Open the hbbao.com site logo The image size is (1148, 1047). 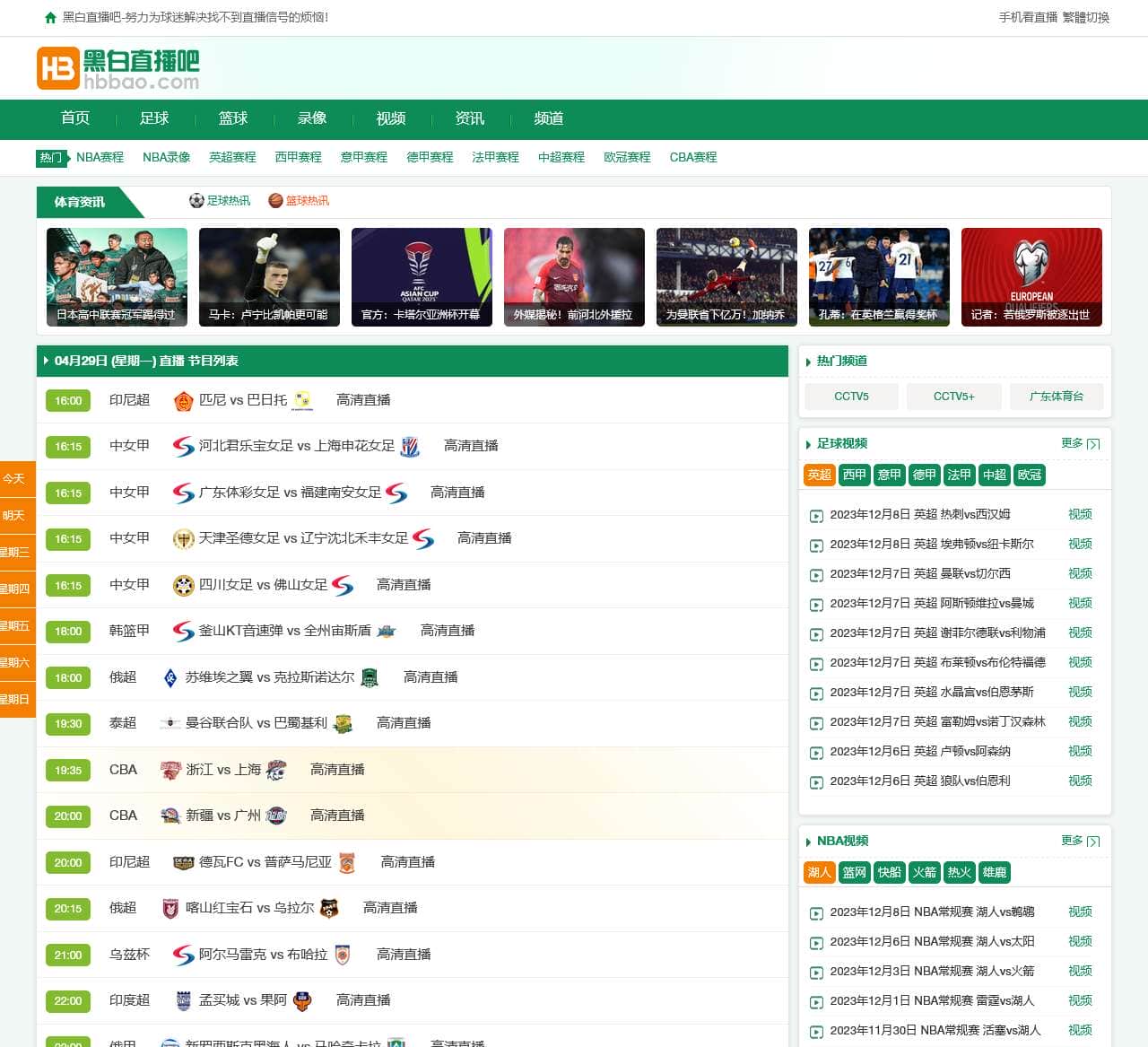(x=117, y=69)
